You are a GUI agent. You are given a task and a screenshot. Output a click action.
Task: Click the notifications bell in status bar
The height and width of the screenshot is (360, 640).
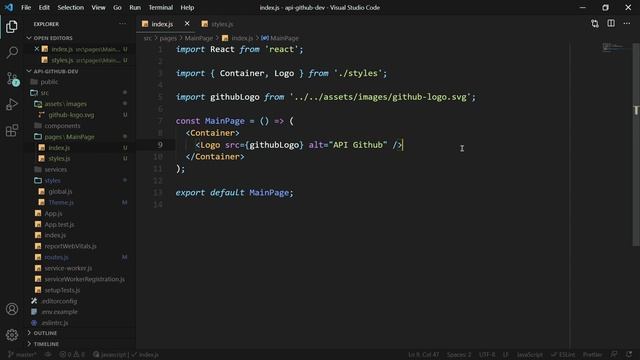[x=629, y=354]
